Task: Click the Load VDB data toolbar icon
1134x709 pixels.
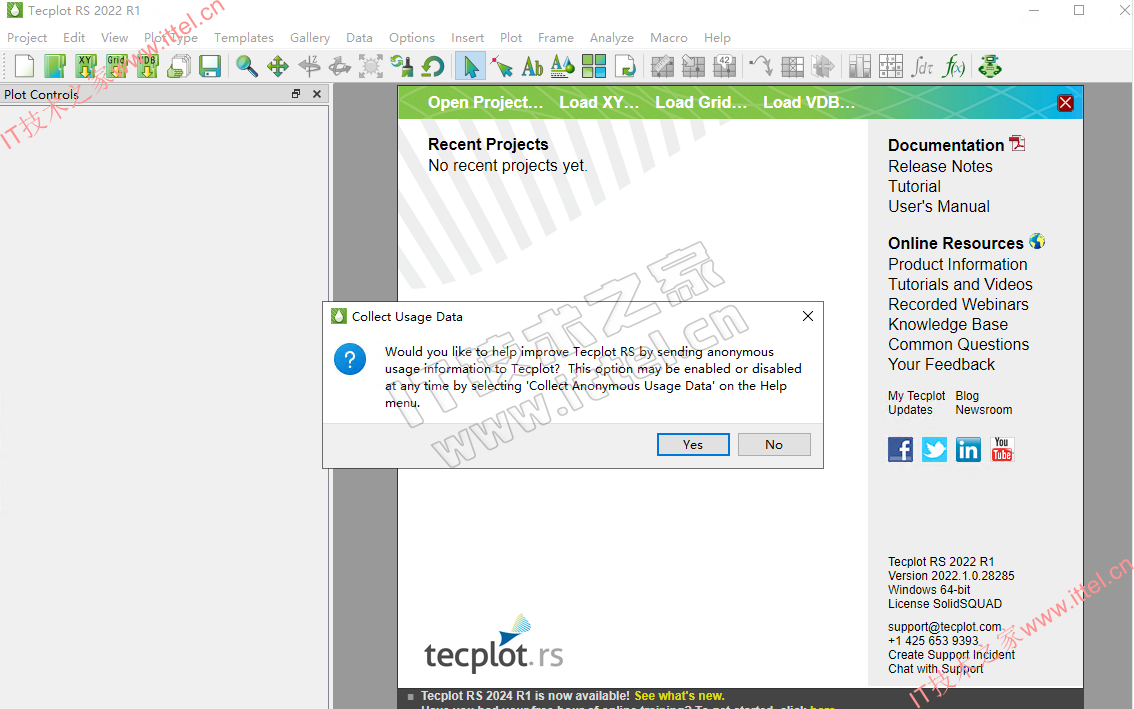Action: 148,67
